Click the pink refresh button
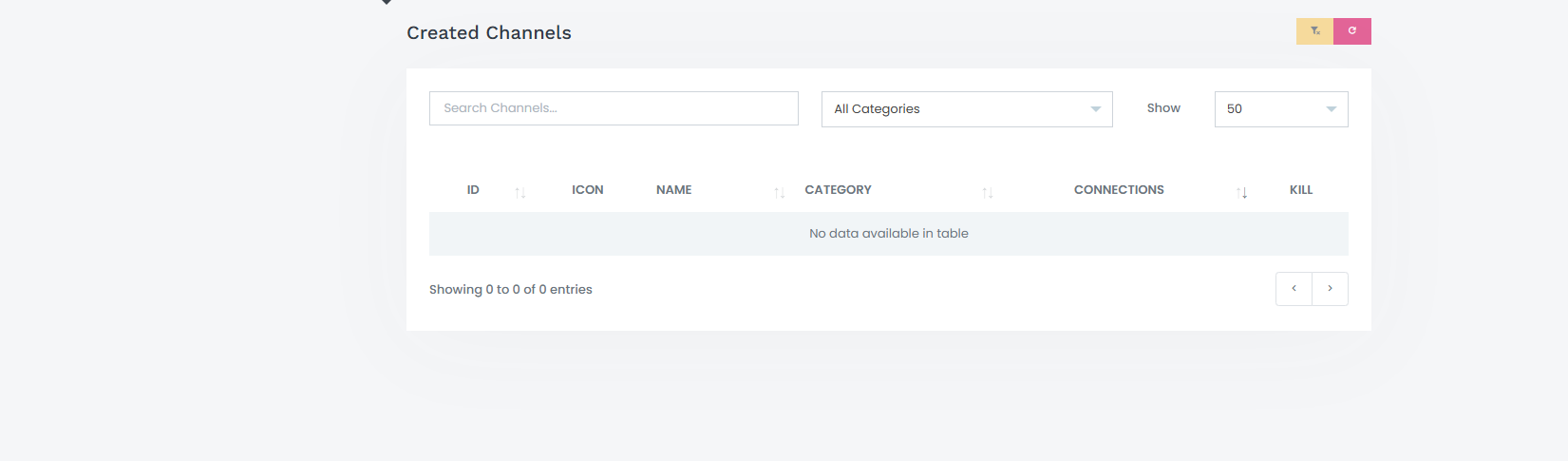The height and width of the screenshot is (461, 1568). point(1352,31)
